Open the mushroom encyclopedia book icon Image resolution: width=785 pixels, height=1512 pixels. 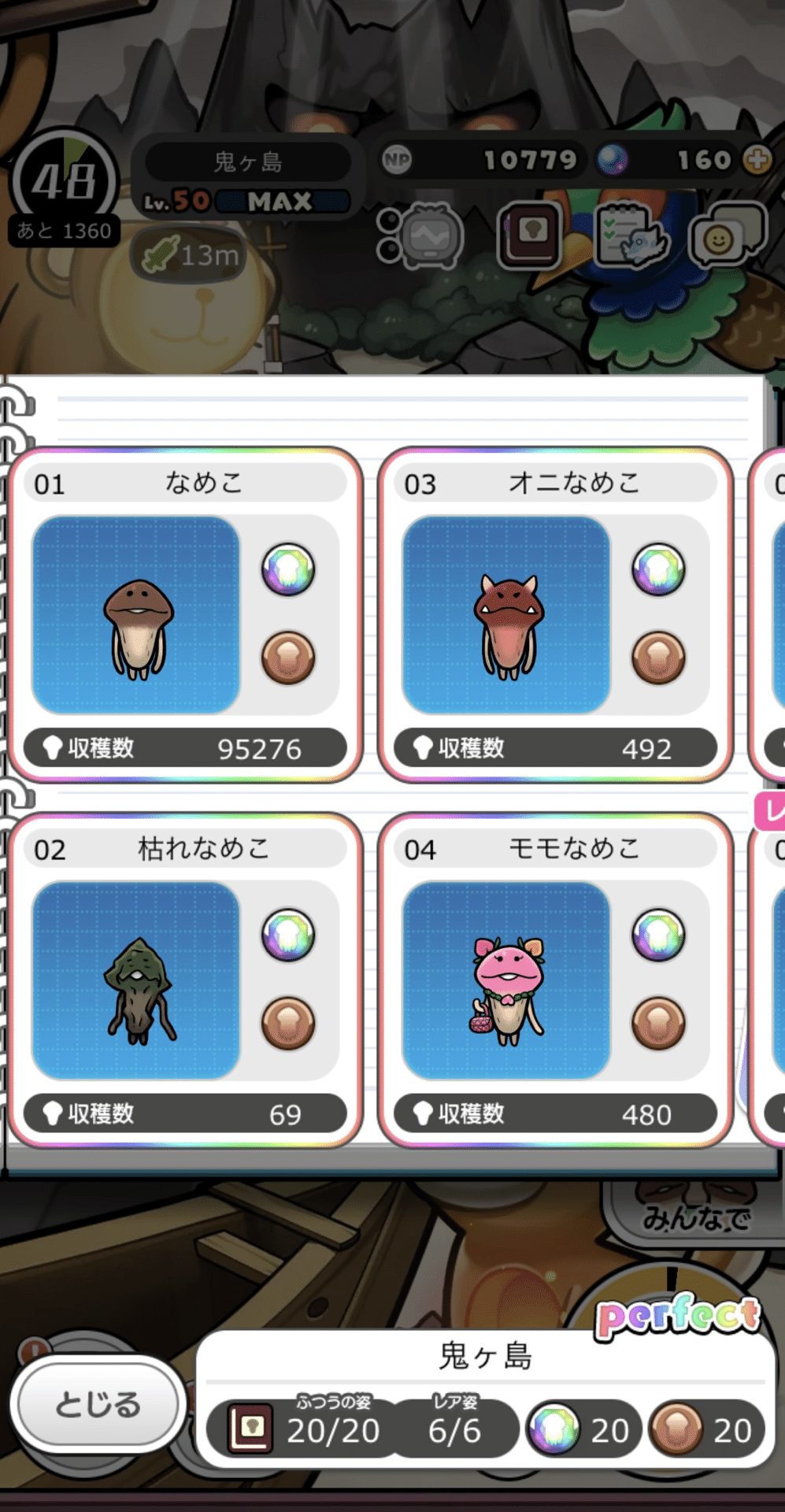531,235
